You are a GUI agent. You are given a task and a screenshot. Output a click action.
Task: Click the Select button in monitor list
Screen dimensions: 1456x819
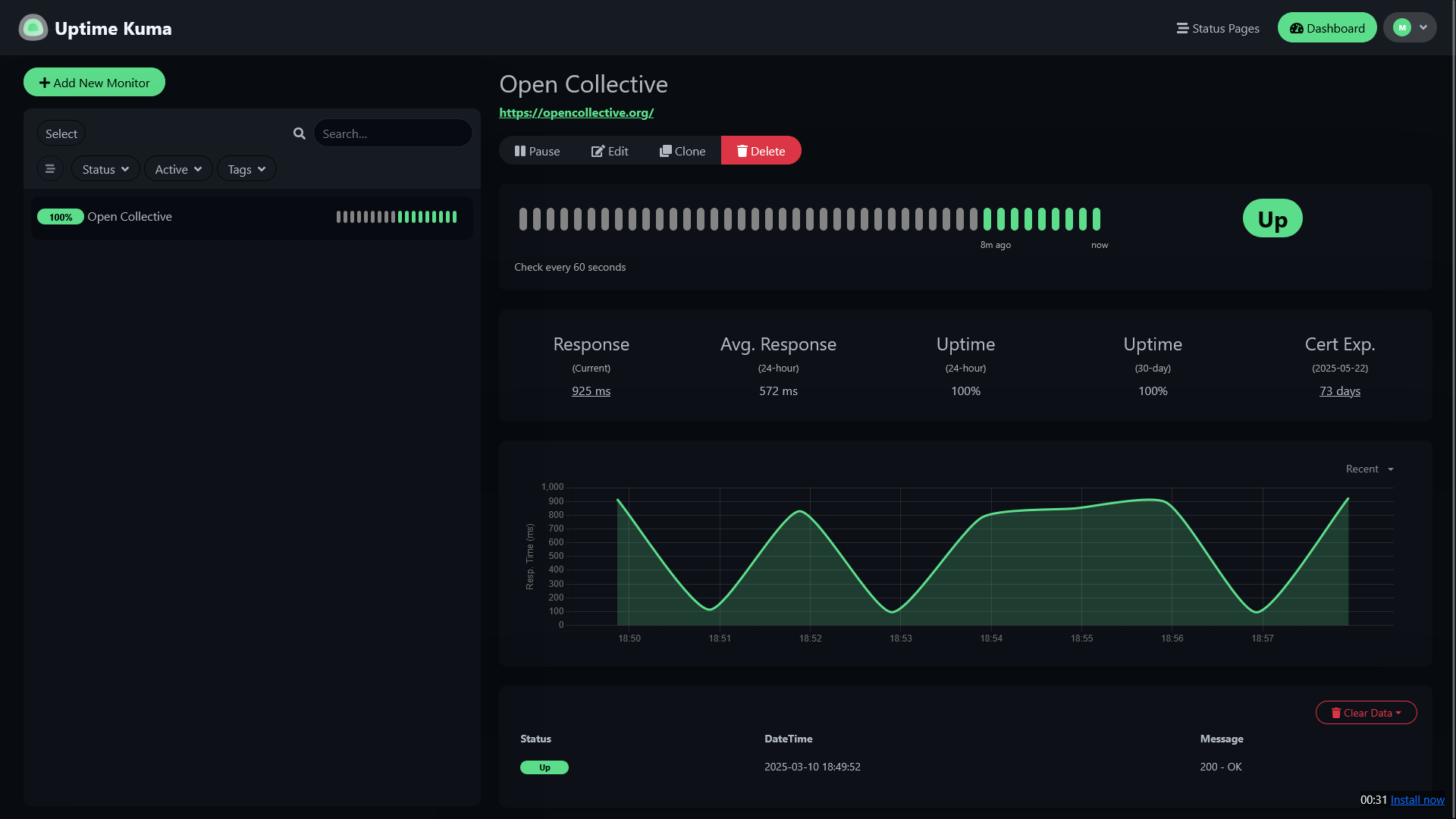point(61,133)
